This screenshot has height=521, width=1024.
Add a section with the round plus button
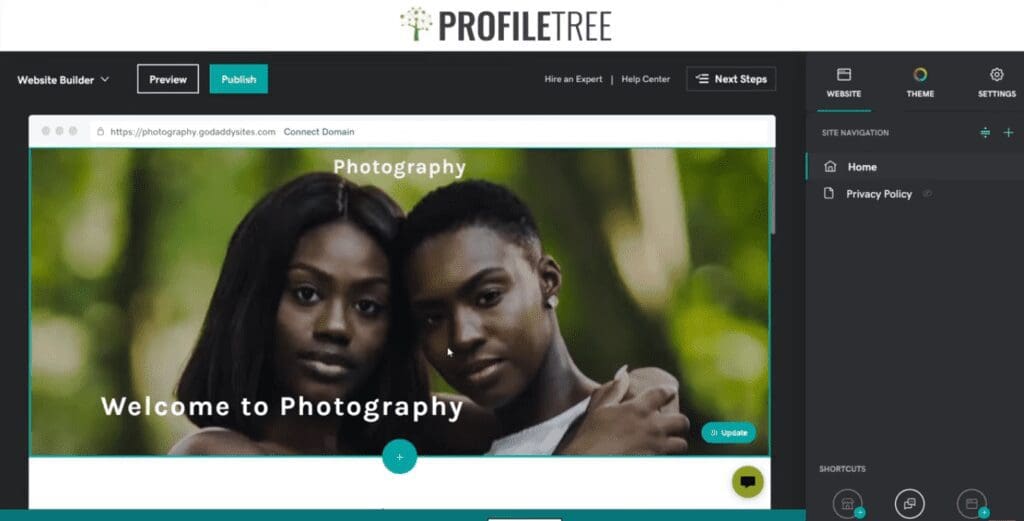click(399, 457)
